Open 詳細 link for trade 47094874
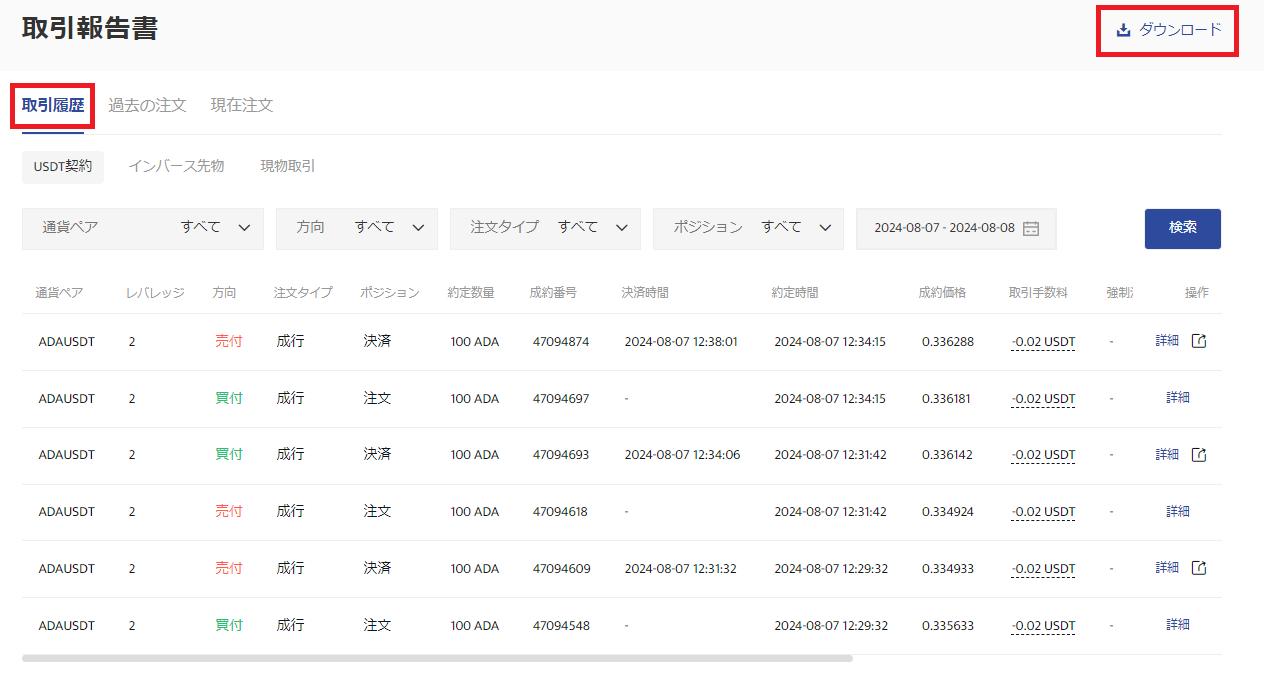1264x681 pixels. [1167, 341]
